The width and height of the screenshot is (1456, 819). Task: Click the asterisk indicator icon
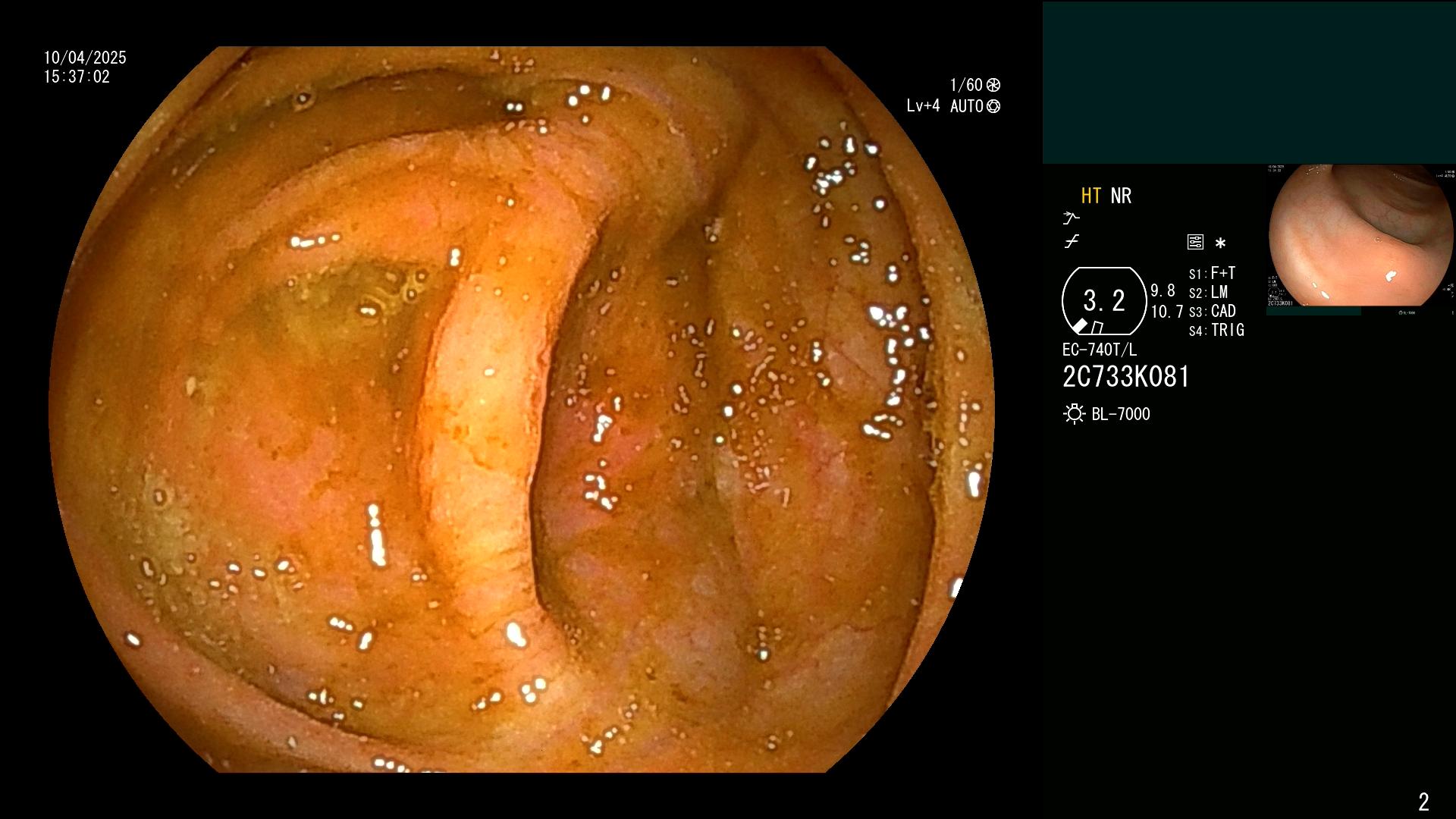click(1220, 243)
